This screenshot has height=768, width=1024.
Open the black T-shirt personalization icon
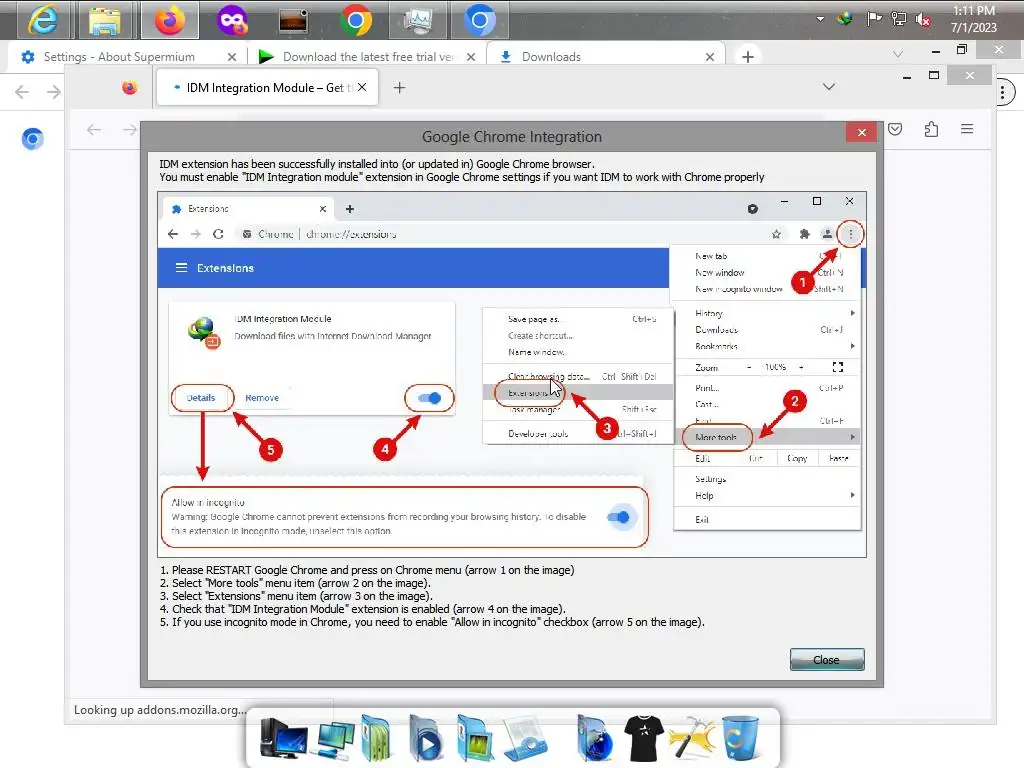pos(644,739)
